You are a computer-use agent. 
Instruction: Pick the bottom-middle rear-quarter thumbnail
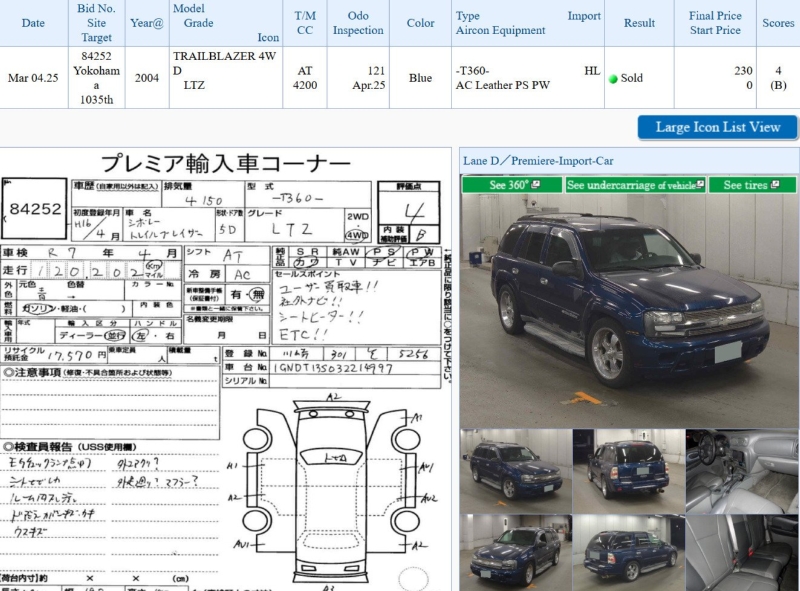click(x=627, y=552)
